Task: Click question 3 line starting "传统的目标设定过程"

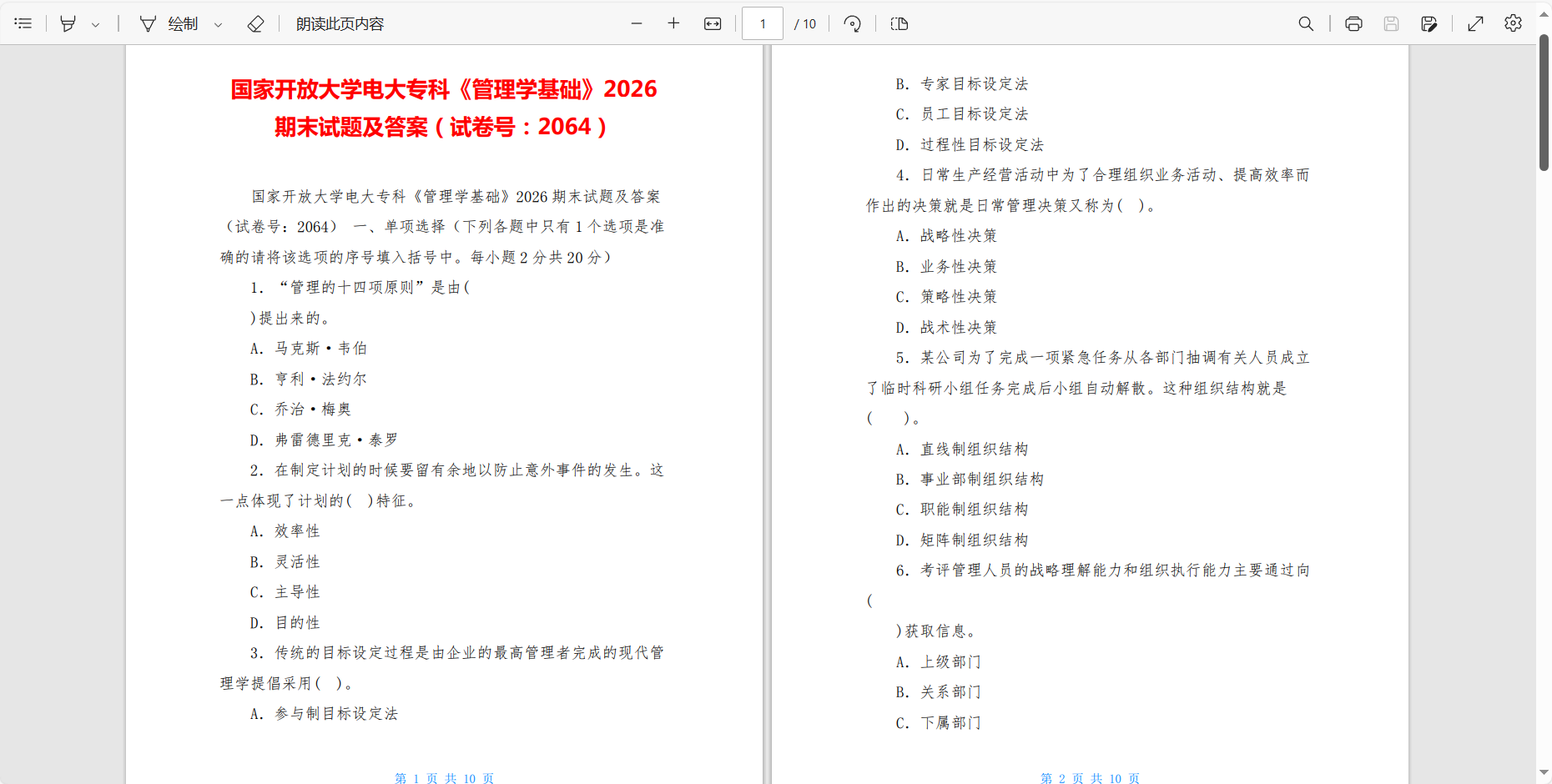Action: 456,653
